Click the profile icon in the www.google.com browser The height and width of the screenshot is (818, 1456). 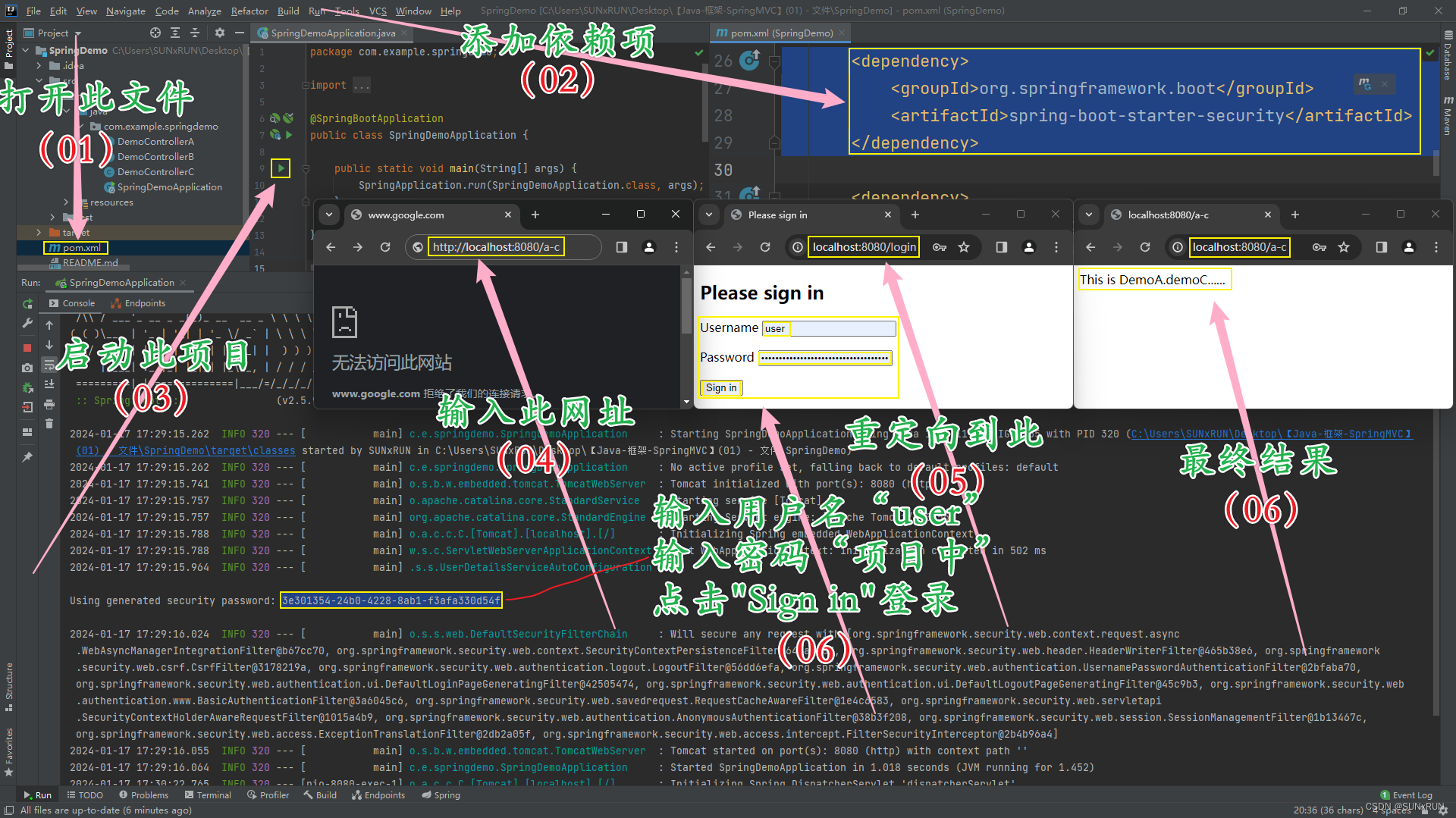click(x=649, y=247)
